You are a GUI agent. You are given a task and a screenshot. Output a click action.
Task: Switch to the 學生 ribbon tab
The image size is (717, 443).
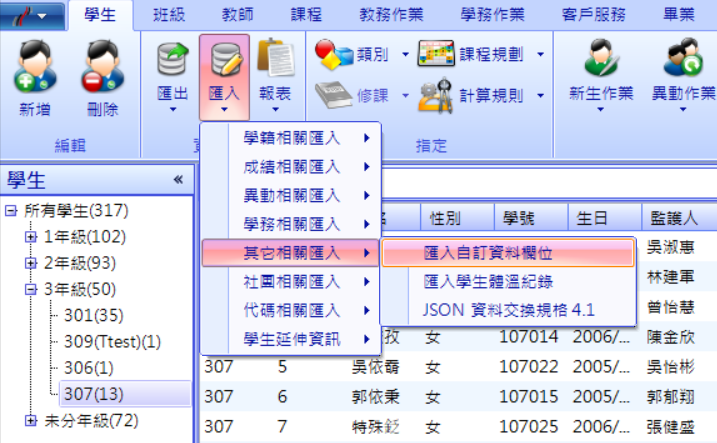tap(100, 15)
